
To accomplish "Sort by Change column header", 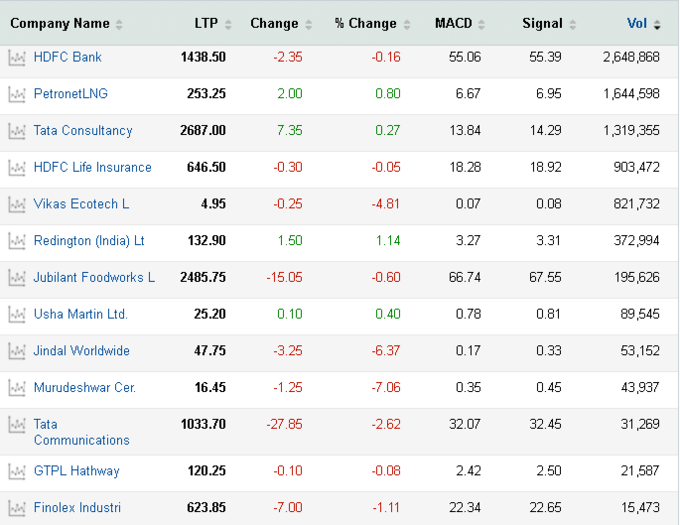I will (274, 23).
